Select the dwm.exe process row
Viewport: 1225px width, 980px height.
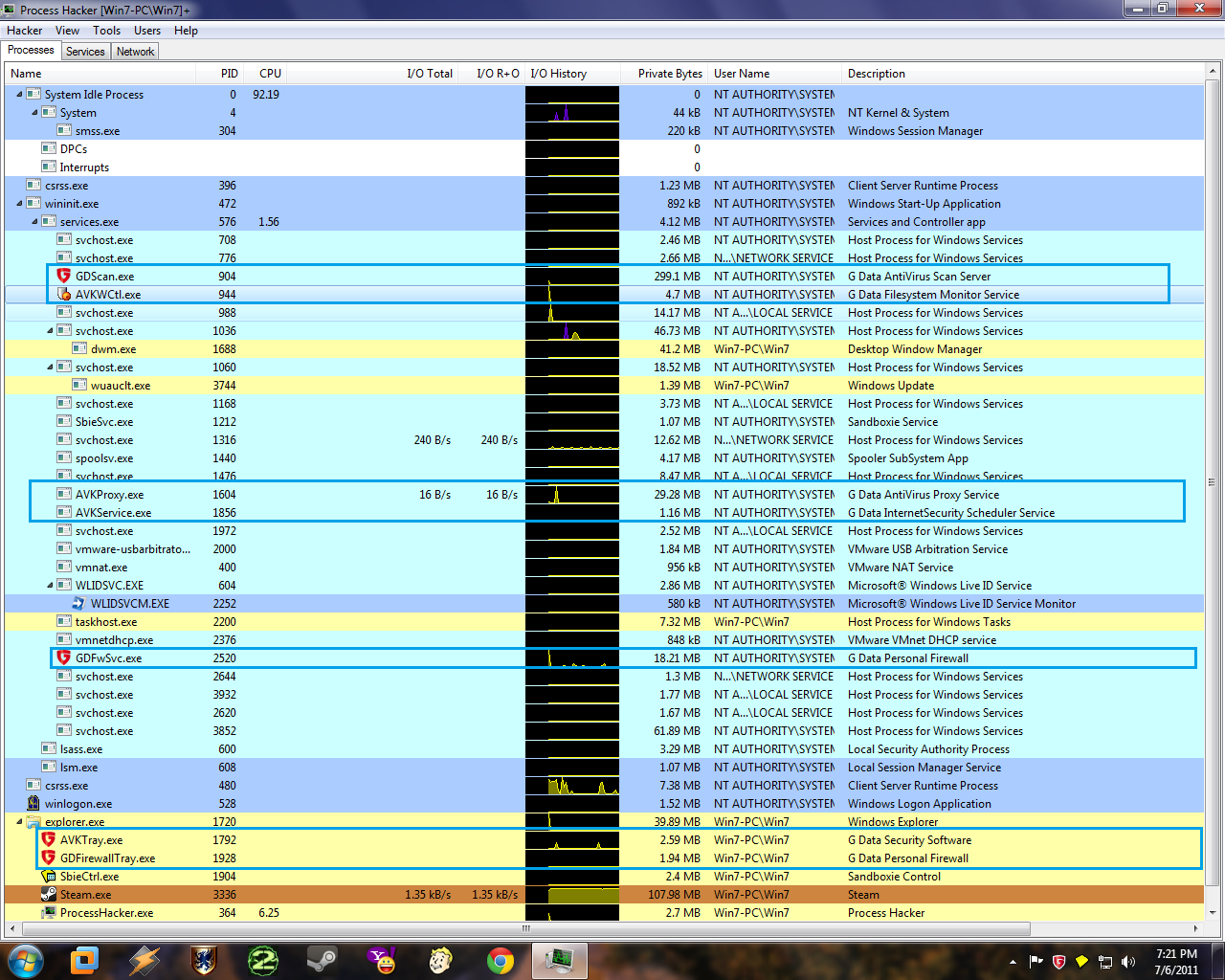[605, 348]
